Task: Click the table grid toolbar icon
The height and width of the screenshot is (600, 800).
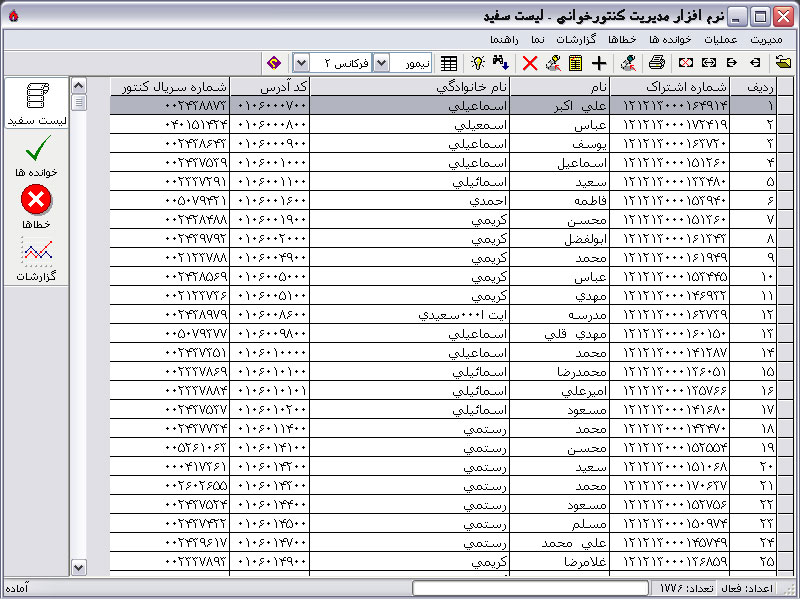Action: pyautogui.click(x=449, y=63)
